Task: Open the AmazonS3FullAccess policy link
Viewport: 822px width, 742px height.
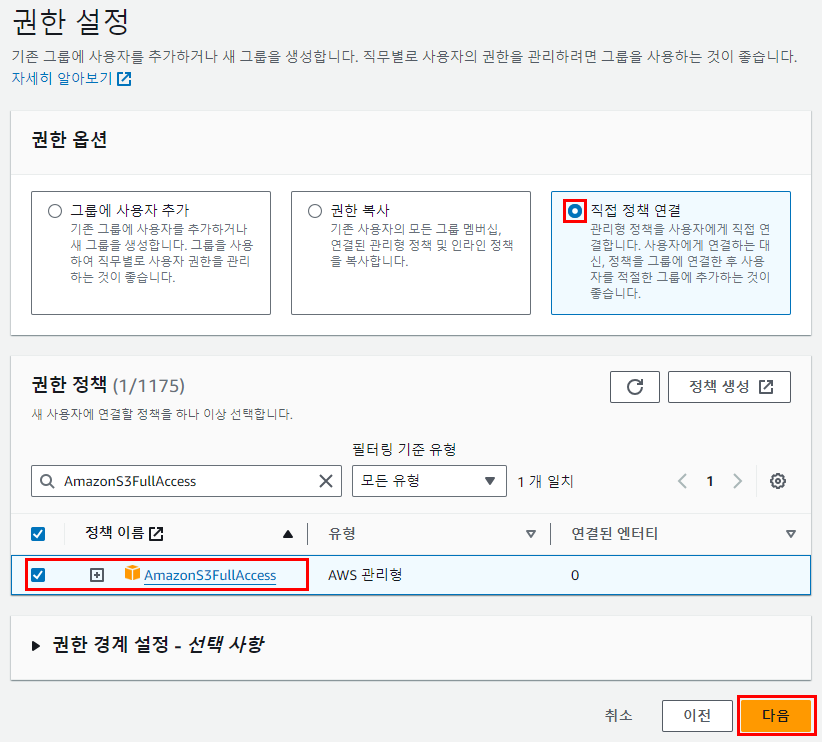Action: click(x=210, y=575)
